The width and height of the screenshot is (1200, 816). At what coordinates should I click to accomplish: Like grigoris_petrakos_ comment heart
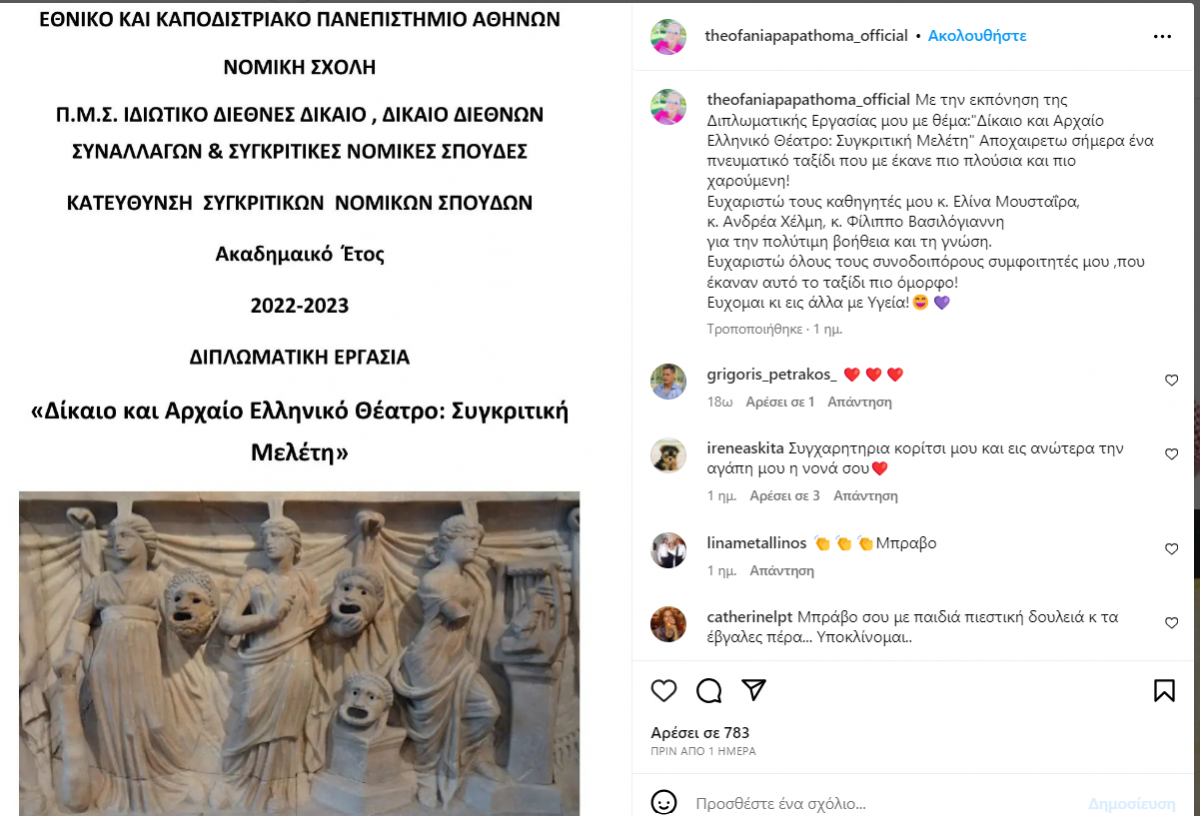(x=1171, y=380)
